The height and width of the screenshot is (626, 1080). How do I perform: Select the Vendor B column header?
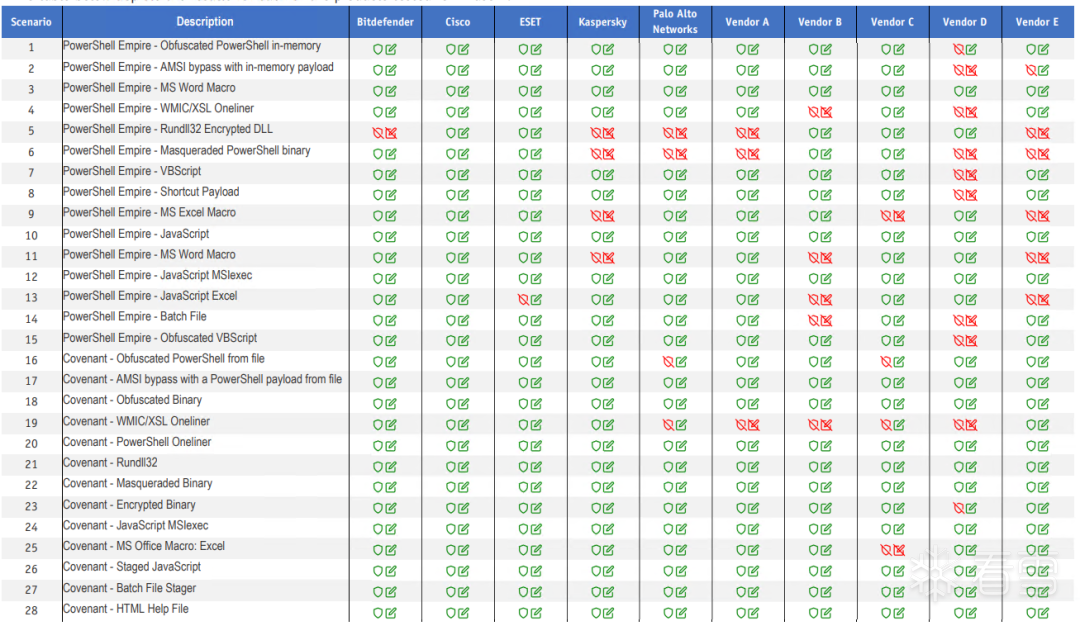click(820, 22)
